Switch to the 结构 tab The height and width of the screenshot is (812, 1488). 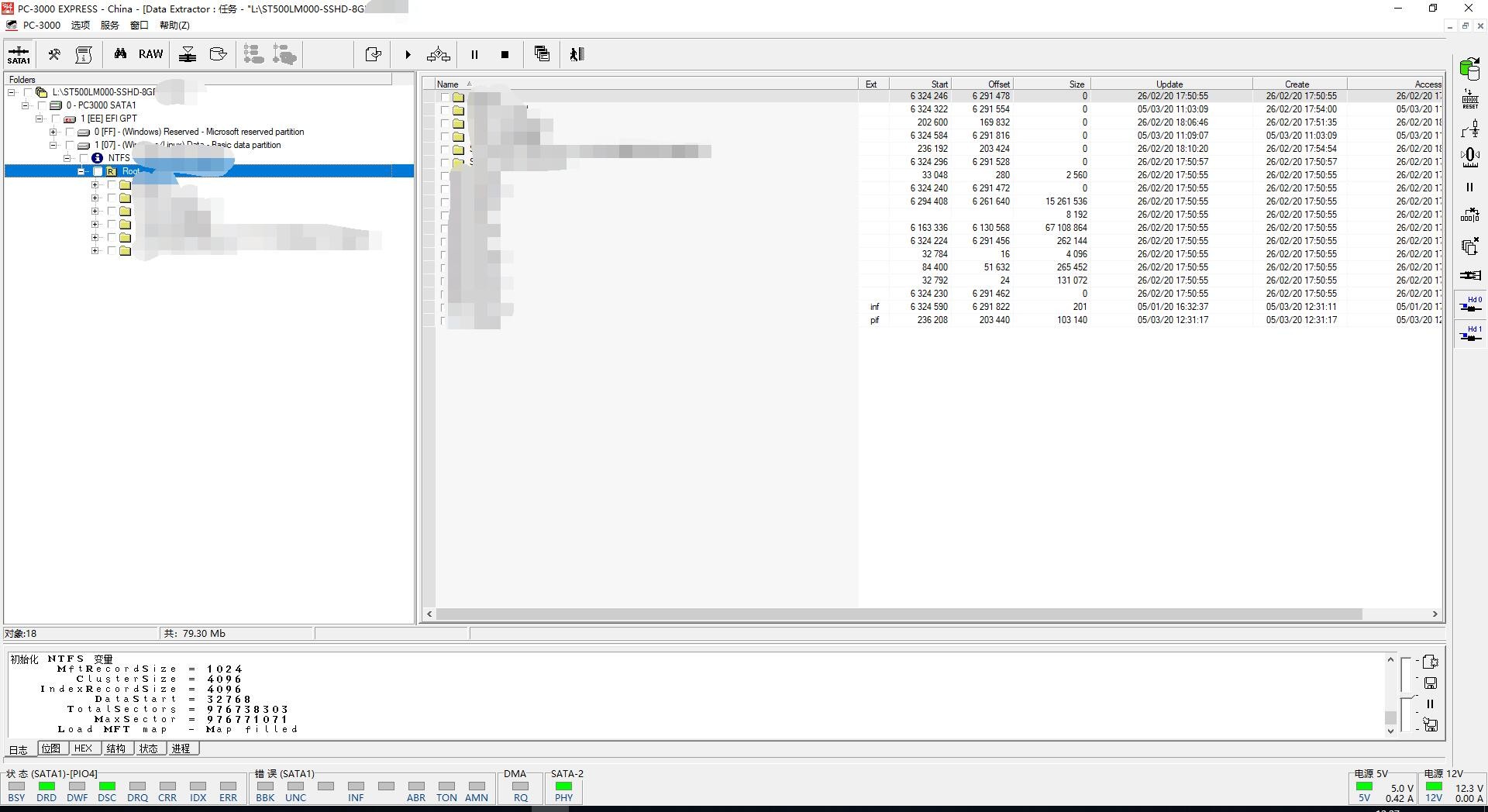pyautogui.click(x=116, y=748)
